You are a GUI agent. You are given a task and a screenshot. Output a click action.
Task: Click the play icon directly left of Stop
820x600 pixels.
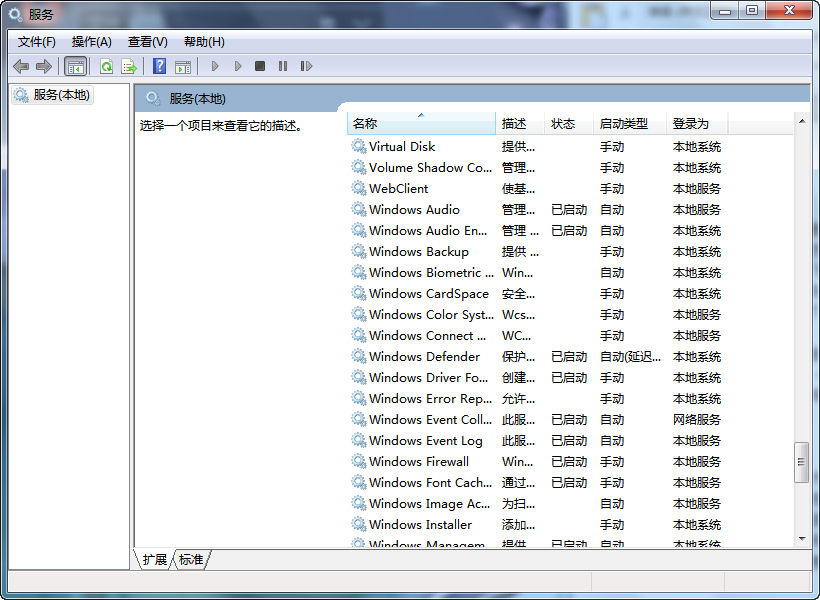tap(238, 66)
